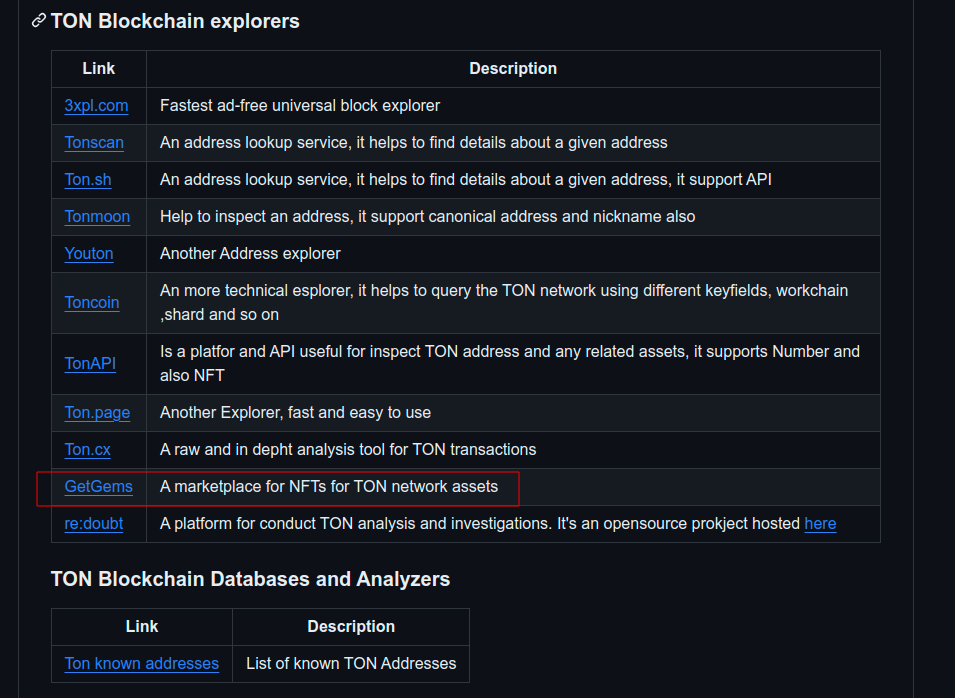Follow the 'here' link in re:doubt description
The image size is (955, 698).
coord(820,524)
